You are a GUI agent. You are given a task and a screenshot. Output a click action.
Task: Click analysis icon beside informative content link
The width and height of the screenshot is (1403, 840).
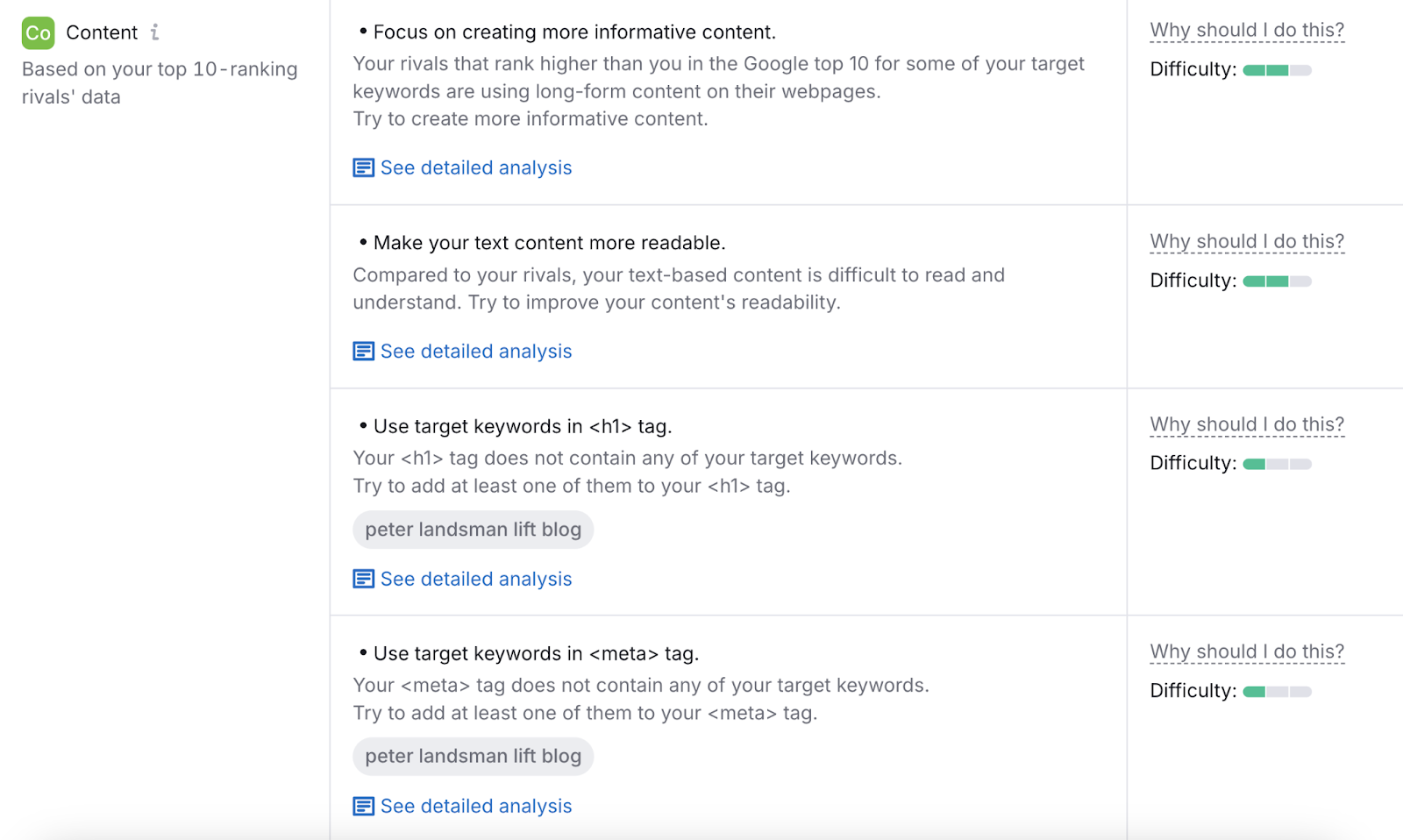tap(362, 167)
